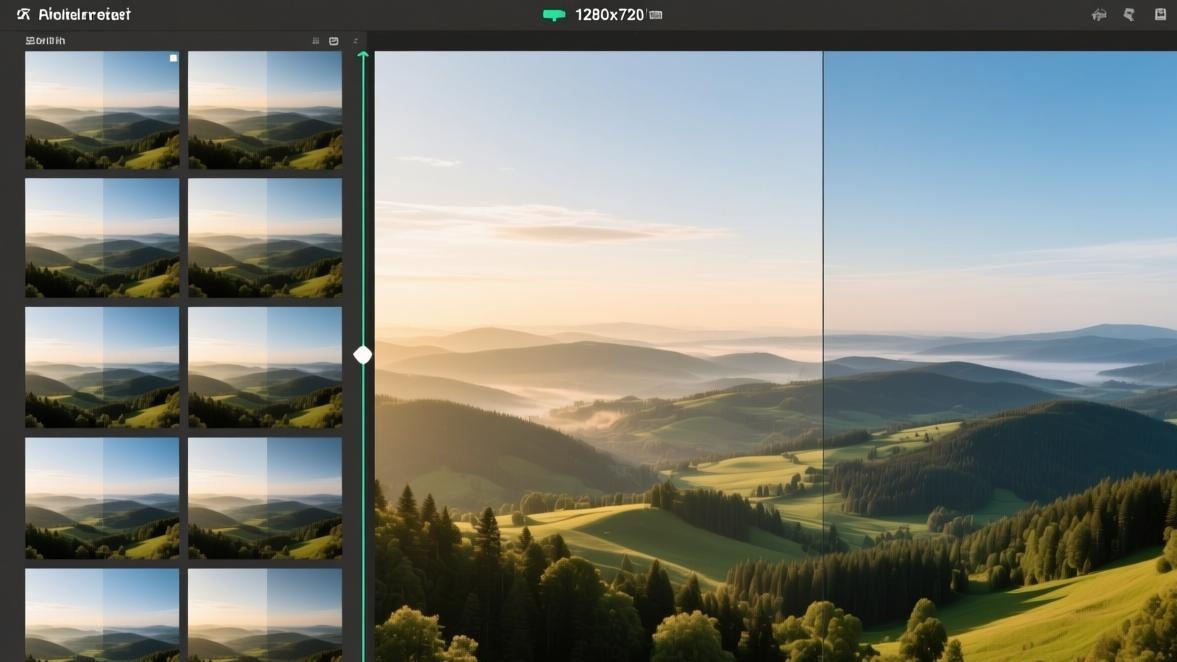Click the green status indicator beside 1280x720
The width and height of the screenshot is (1177, 662).
pos(554,15)
